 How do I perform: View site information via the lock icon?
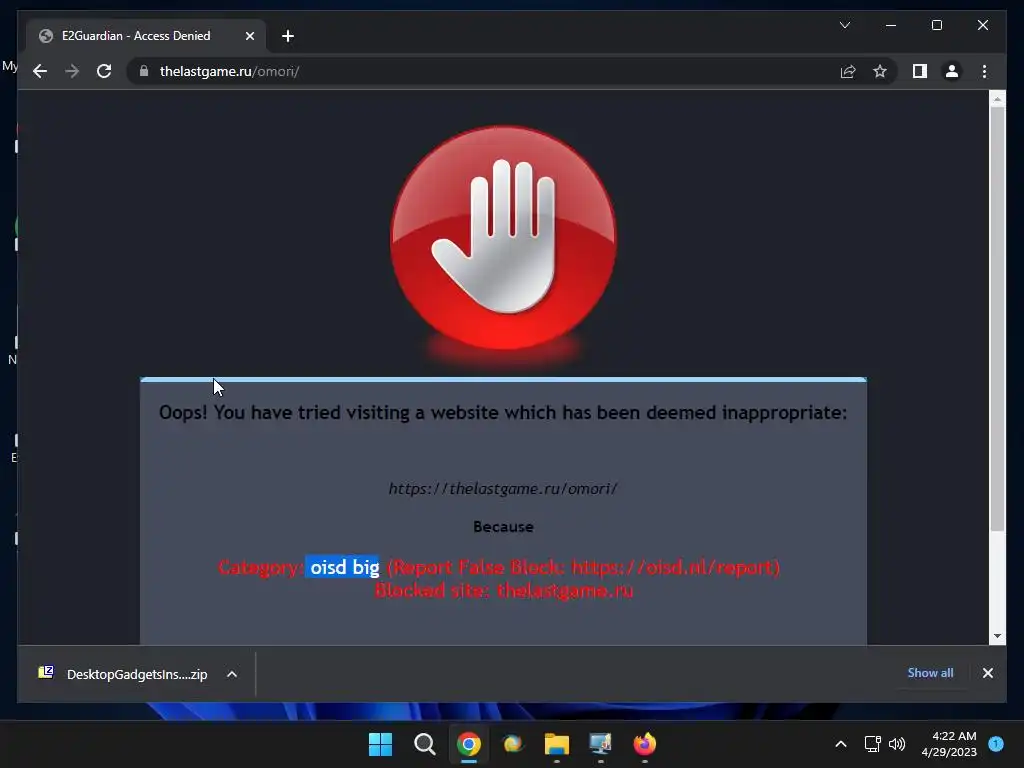[x=144, y=71]
